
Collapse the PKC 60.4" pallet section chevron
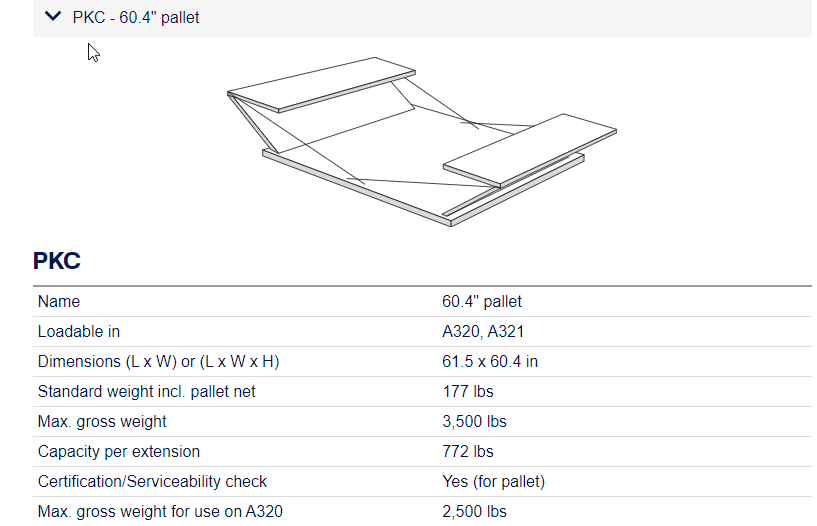[53, 16]
